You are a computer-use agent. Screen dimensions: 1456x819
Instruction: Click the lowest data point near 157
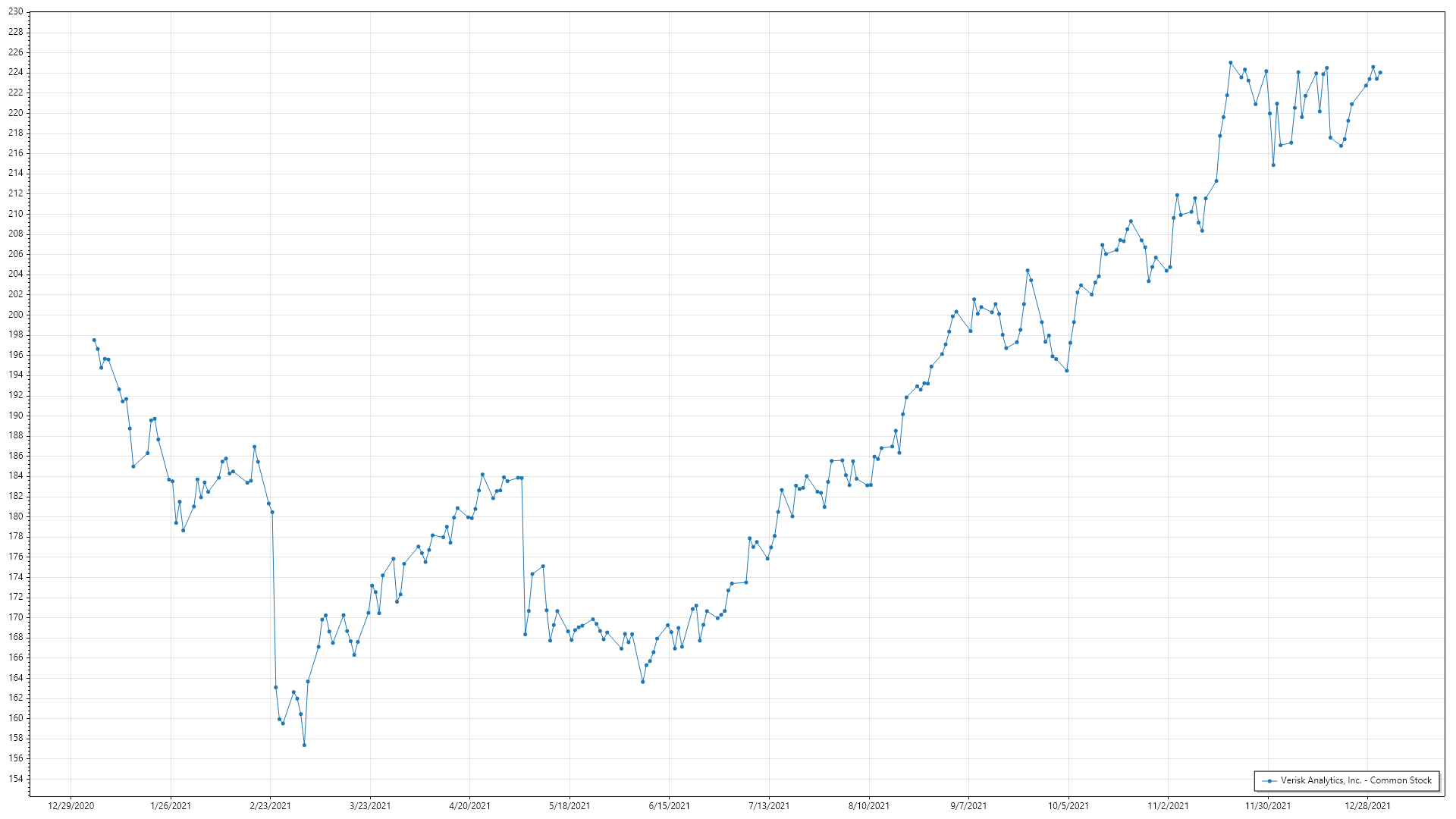(x=304, y=745)
